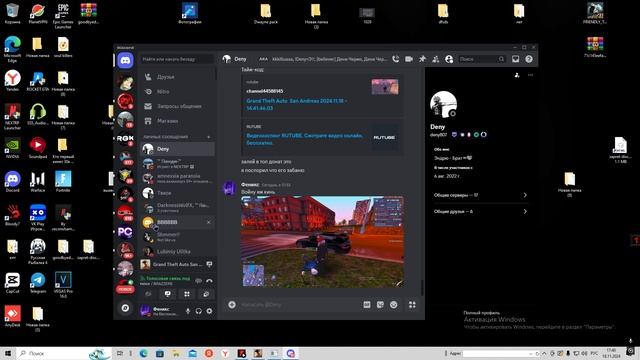640x360 pixels.
Task: Start a video call with Deny
Action: (409, 59)
